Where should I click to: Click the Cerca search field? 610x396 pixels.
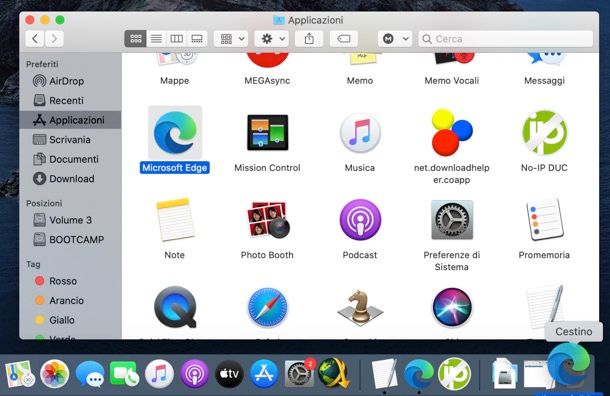[x=506, y=39]
